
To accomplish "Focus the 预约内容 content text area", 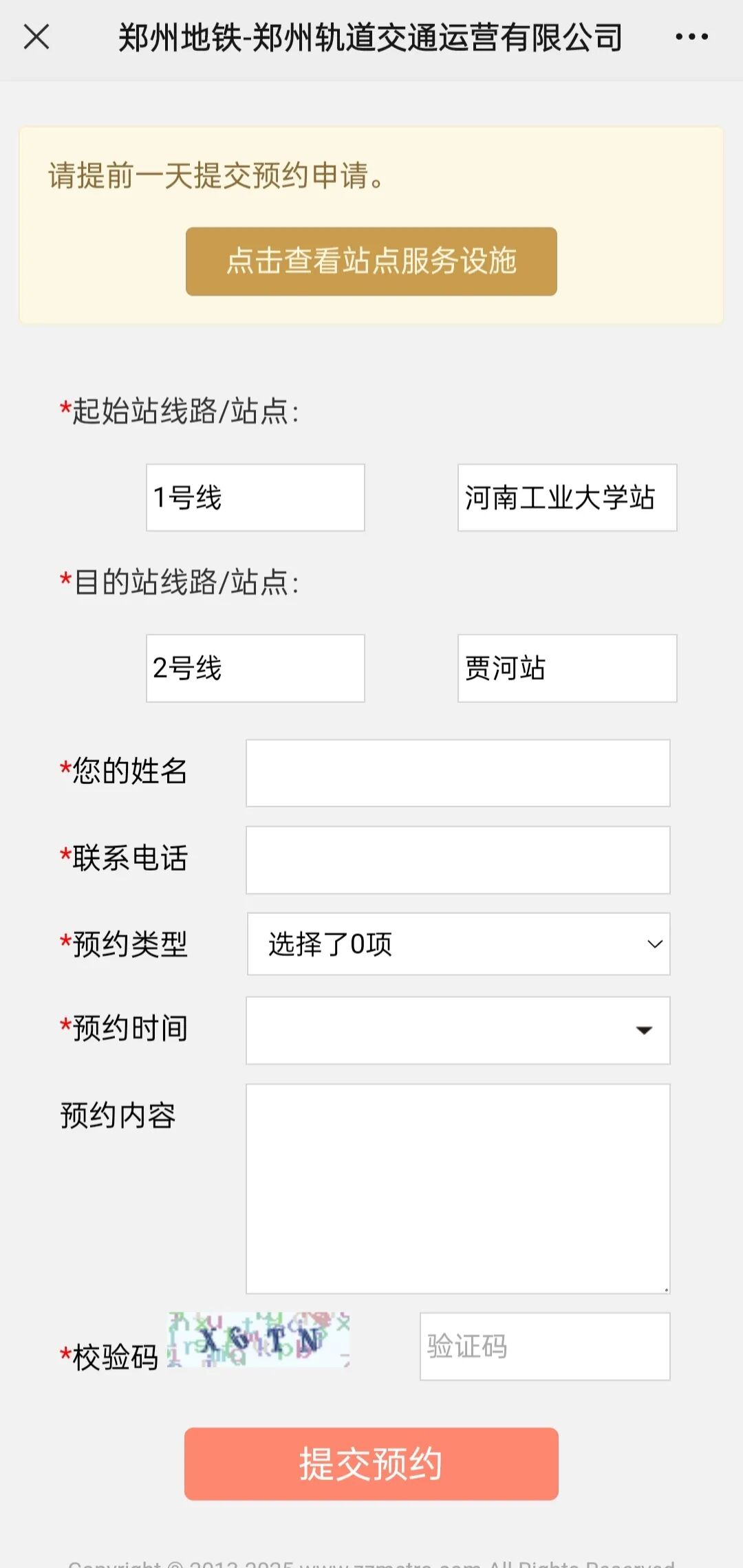I will 457,1188.
